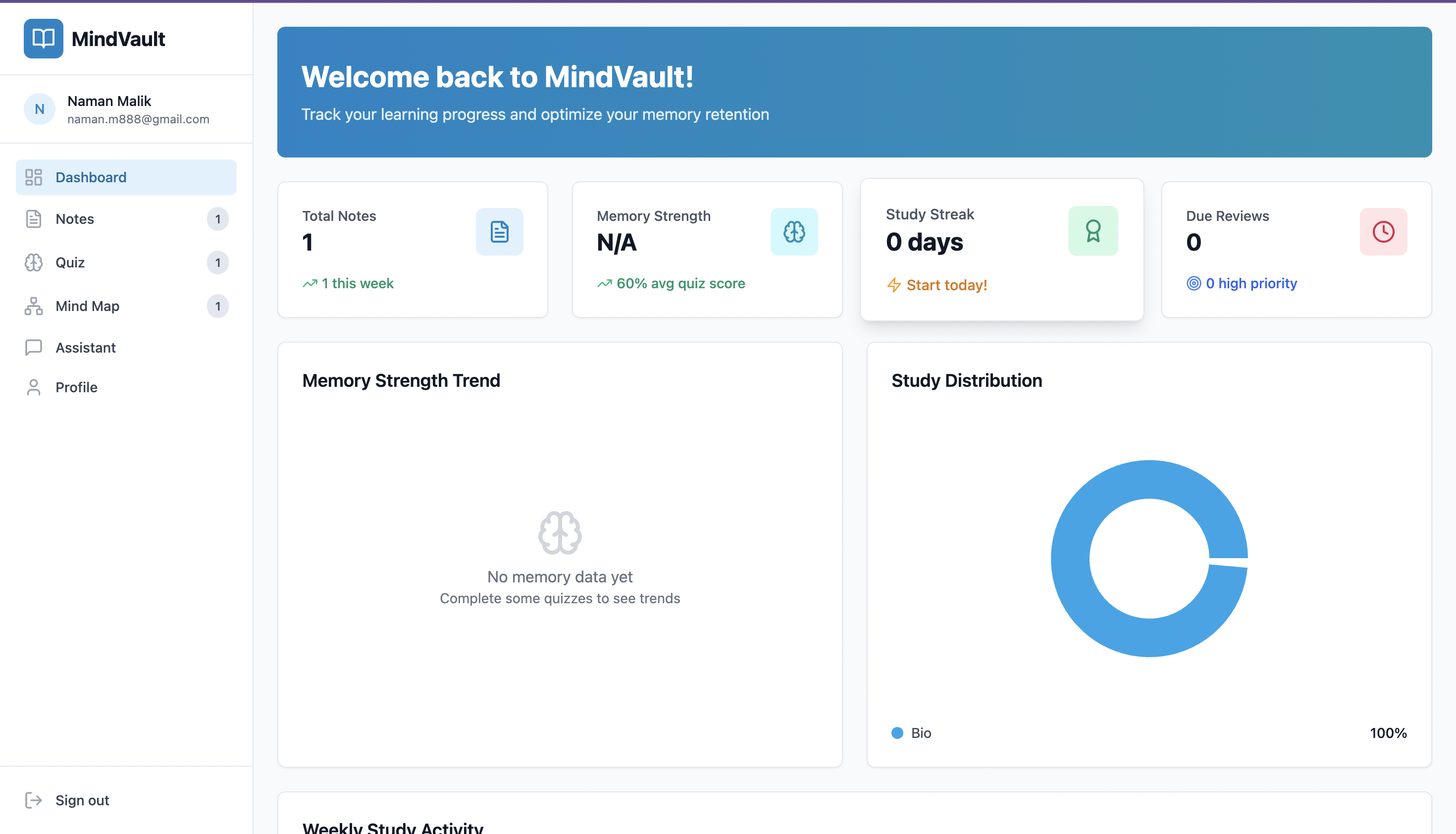Go to Notes in the sidebar
This screenshot has height=834, width=1456.
[x=74, y=219]
